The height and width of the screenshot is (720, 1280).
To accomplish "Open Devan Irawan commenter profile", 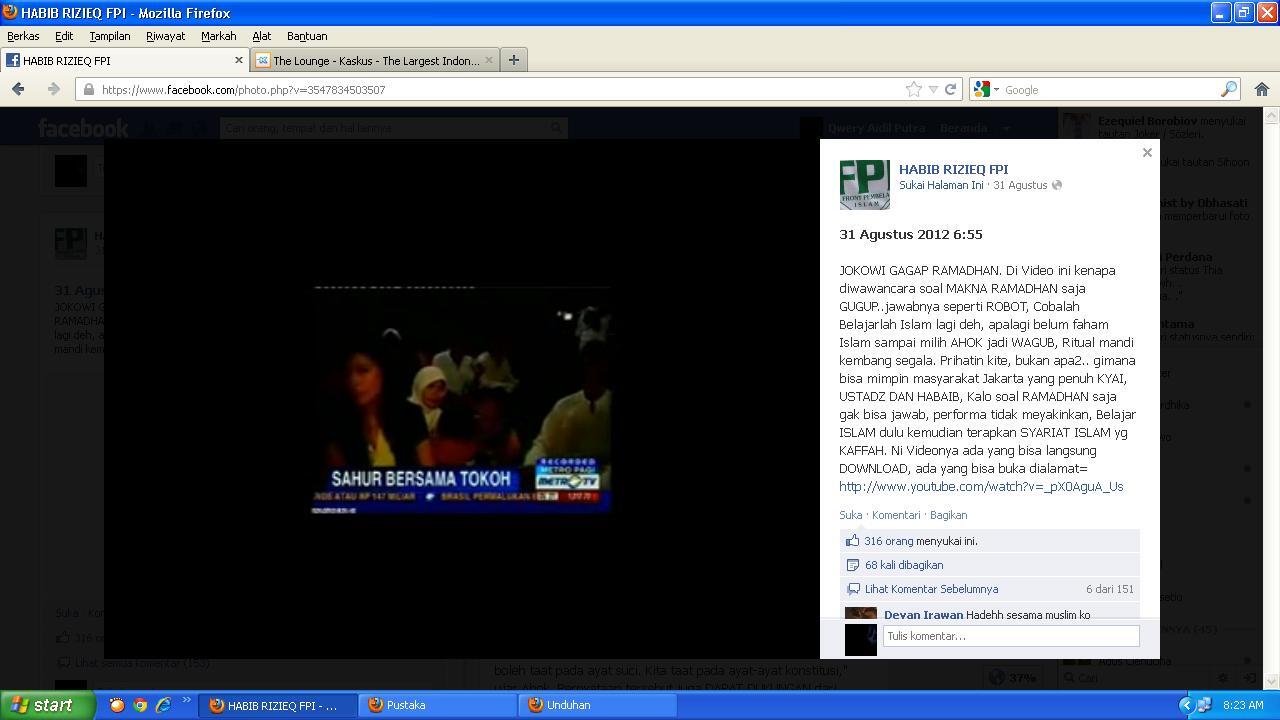I will (923, 615).
